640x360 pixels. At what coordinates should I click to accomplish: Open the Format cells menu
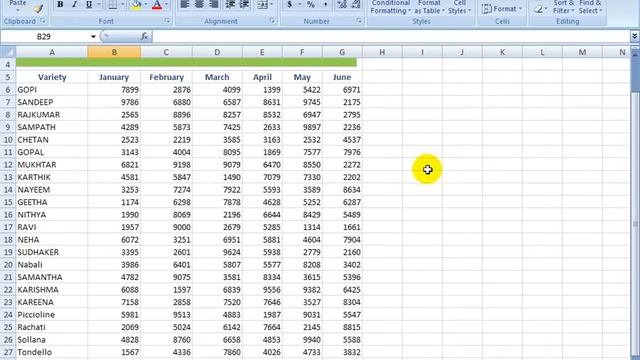(502, 9)
